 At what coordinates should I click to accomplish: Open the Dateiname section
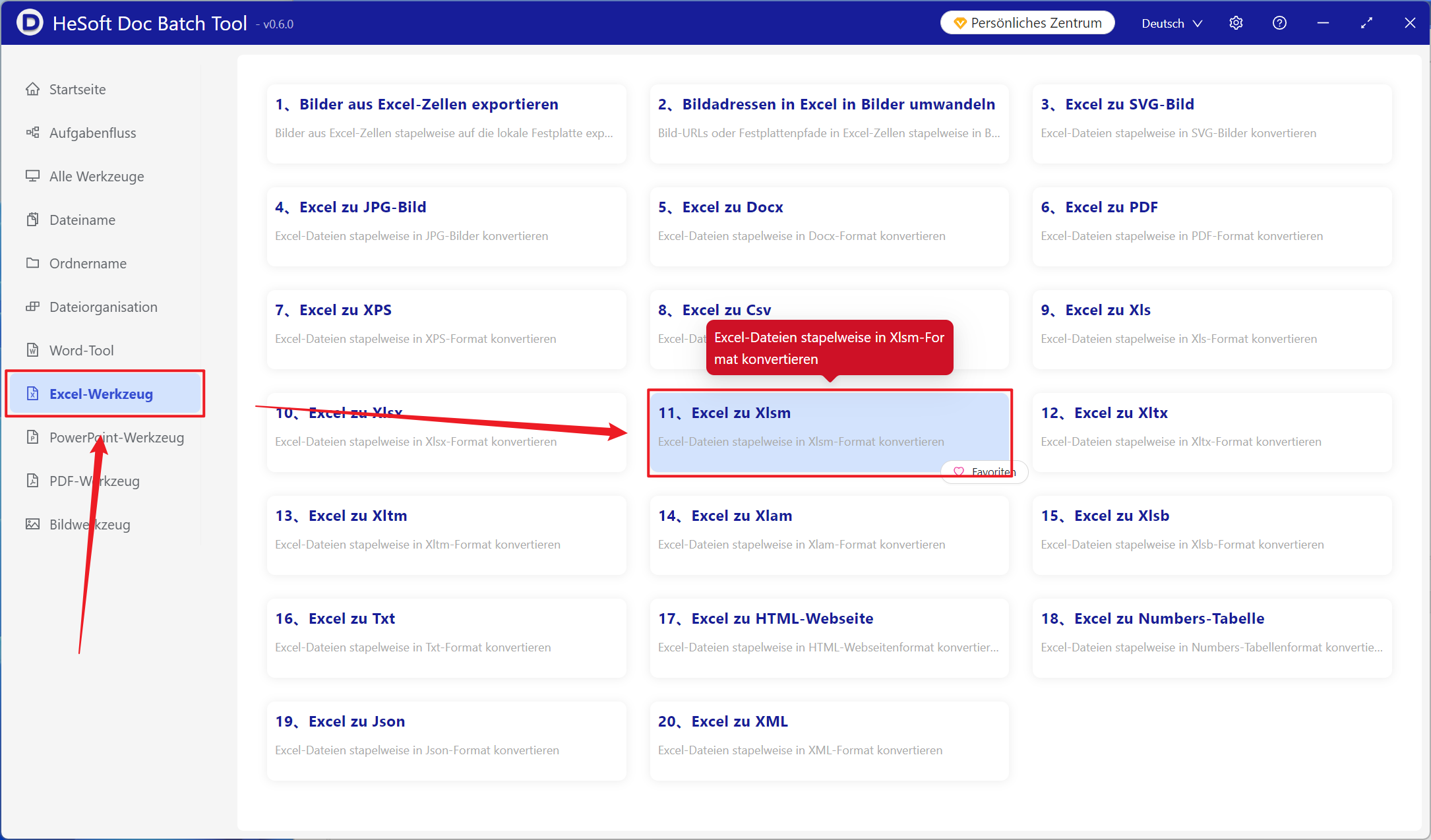[106, 220]
